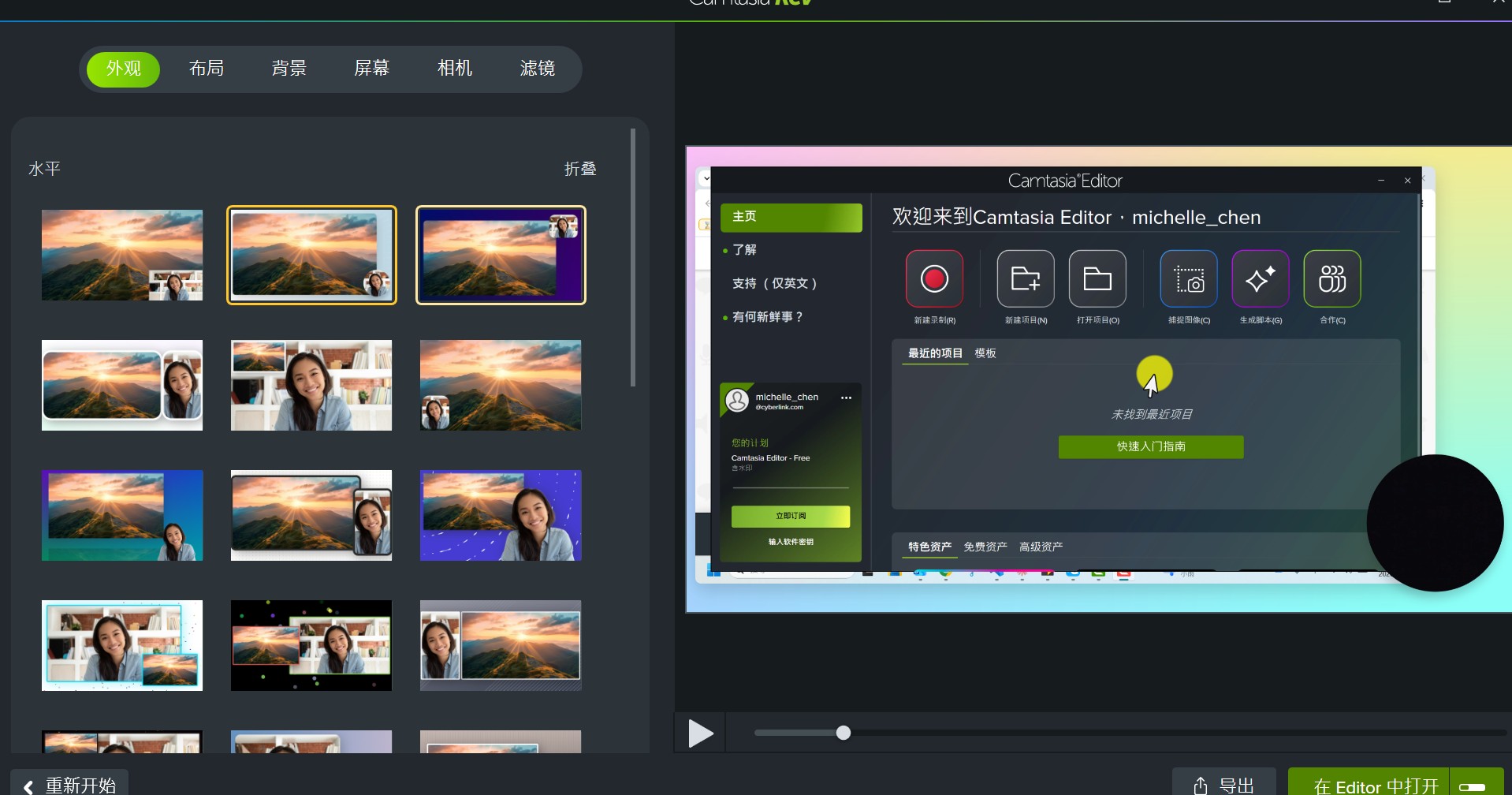Click the Collaborate (合作) icon
Viewport: 1512px width, 795px height.
[1332, 278]
